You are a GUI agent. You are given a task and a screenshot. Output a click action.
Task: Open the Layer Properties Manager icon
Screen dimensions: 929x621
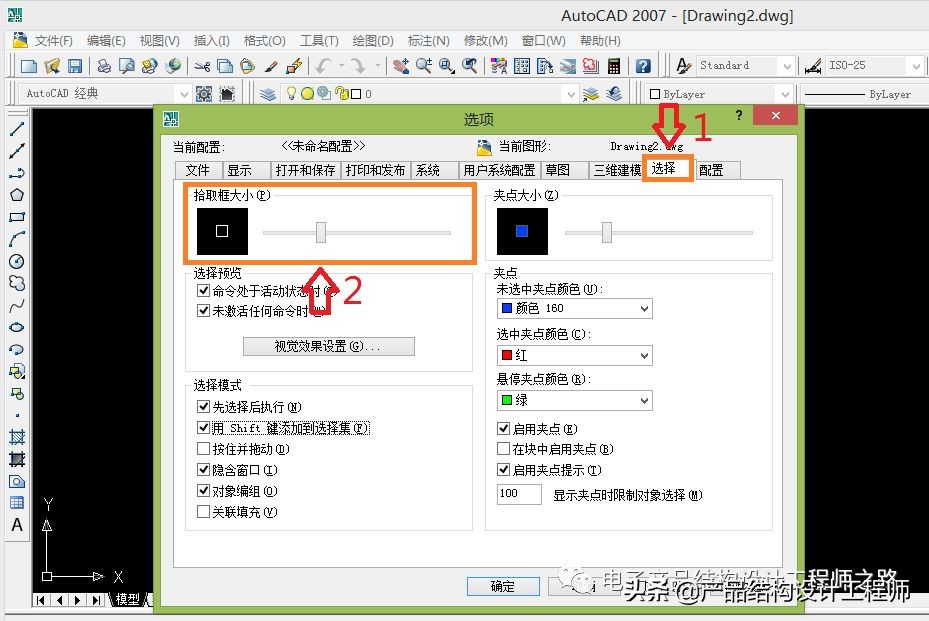[268, 94]
